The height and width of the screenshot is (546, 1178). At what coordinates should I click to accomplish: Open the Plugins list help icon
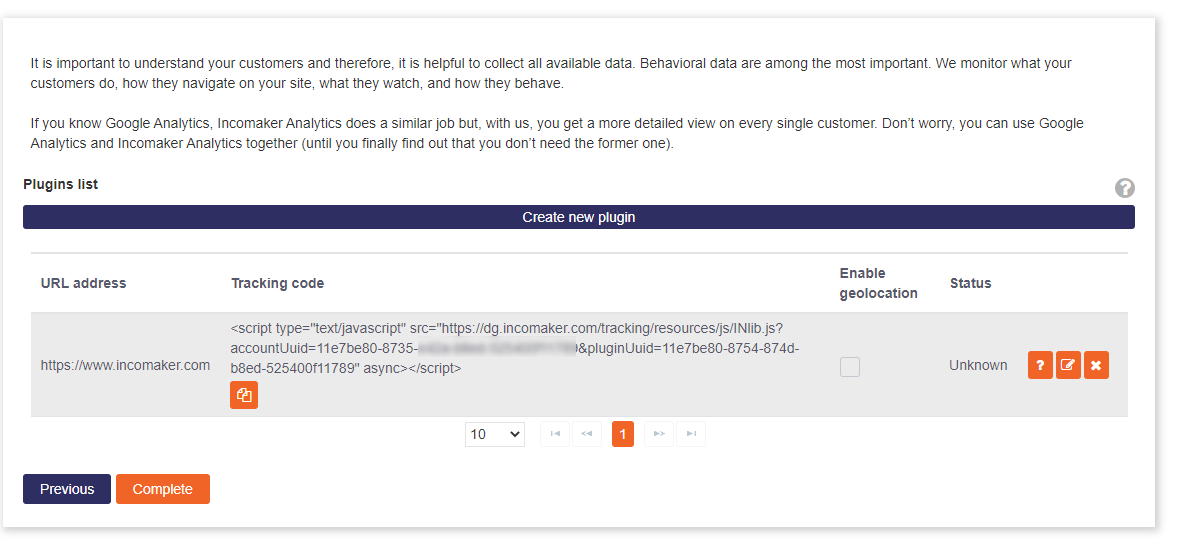(x=1124, y=188)
